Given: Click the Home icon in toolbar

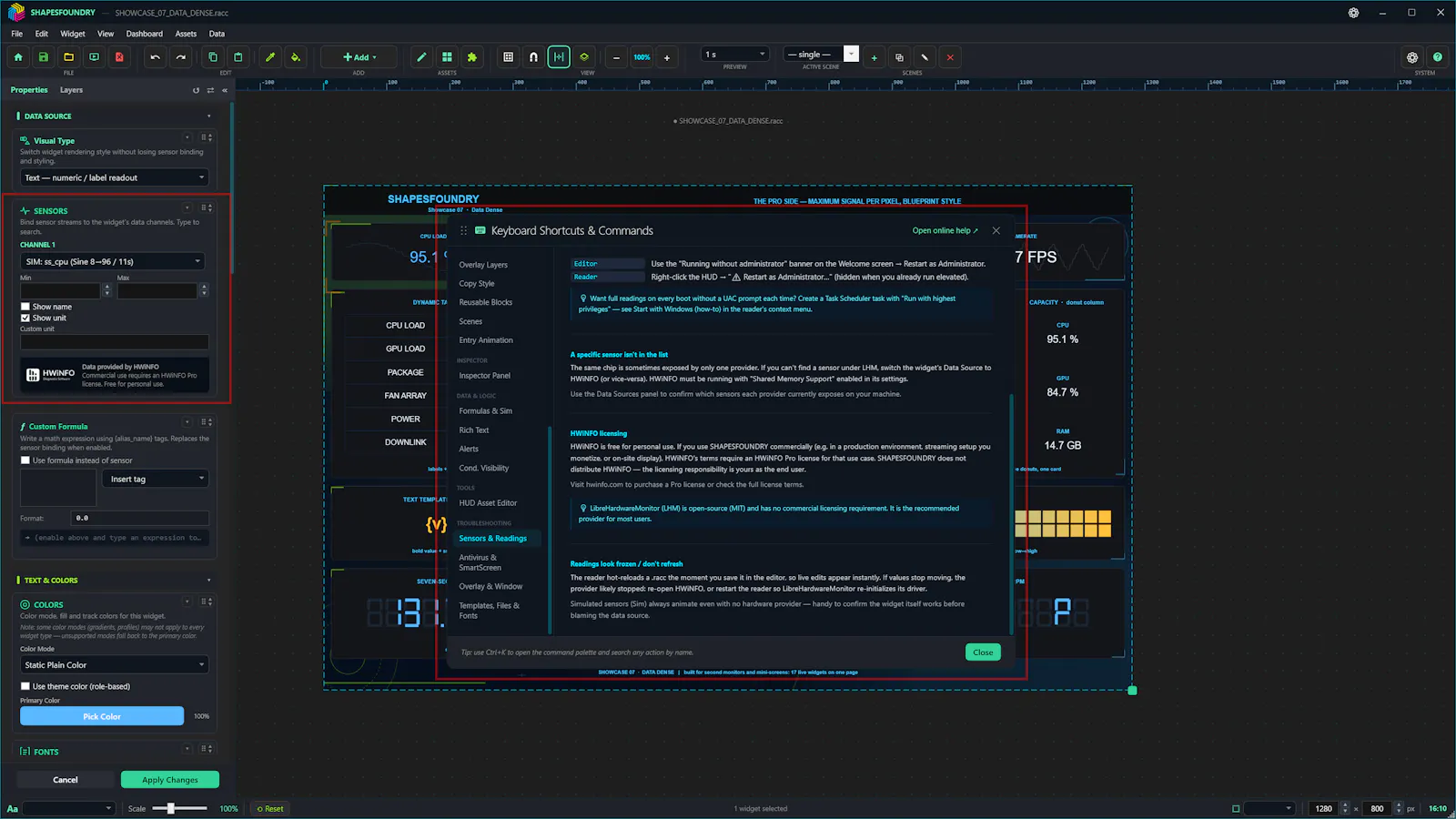Looking at the screenshot, I should click(x=18, y=57).
